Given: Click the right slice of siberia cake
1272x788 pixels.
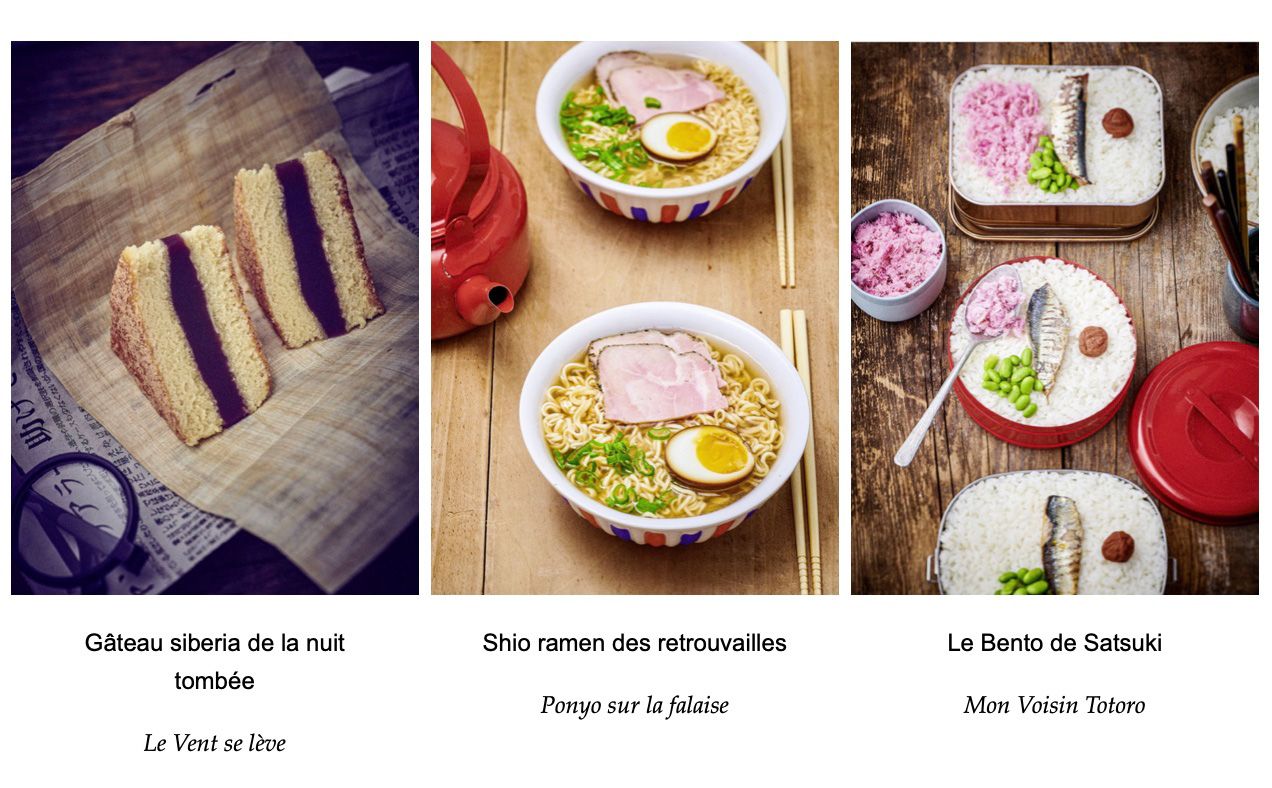Looking at the screenshot, I should coord(307,247).
